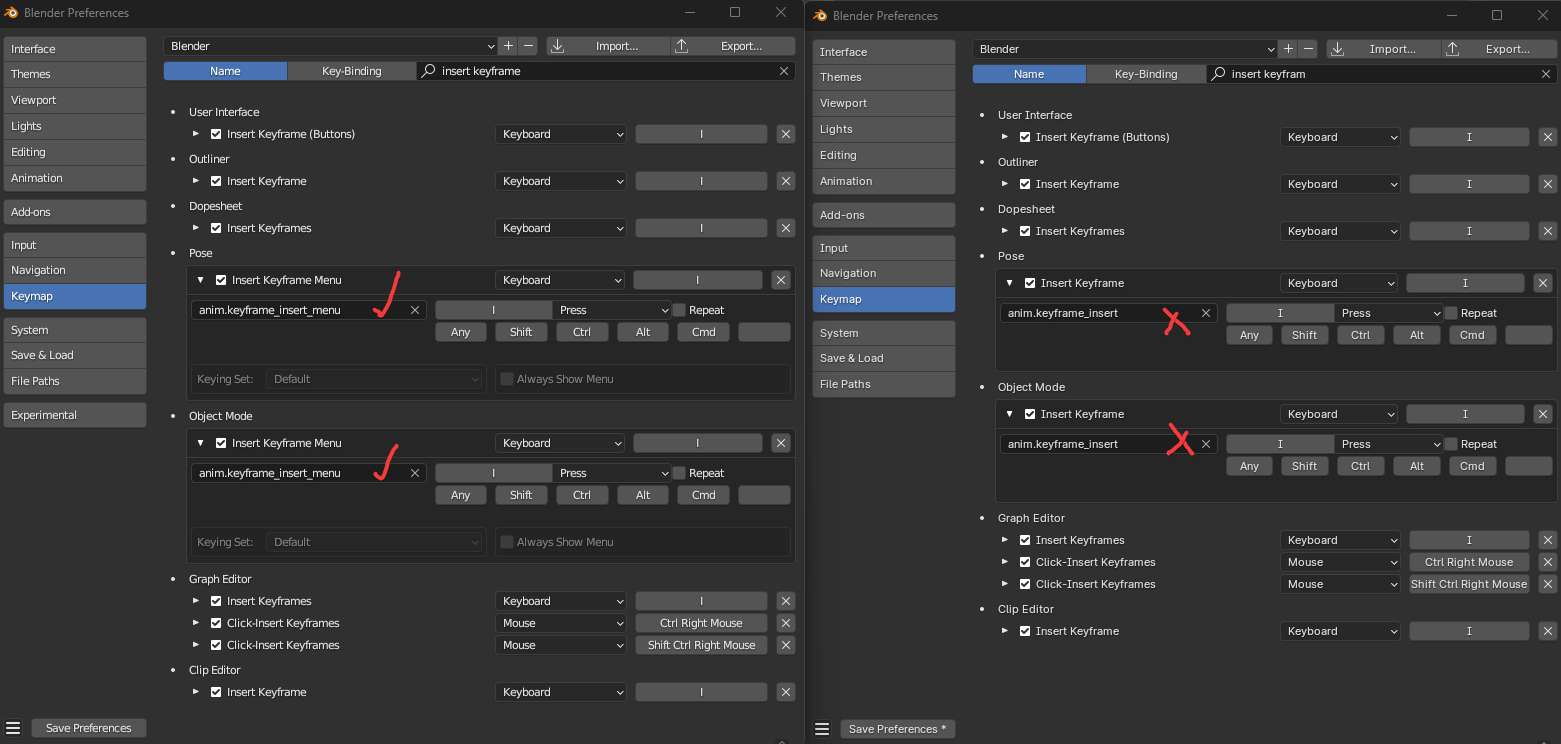Click plus icon to add preset, left window

pyautogui.click(x=508, y=46)
